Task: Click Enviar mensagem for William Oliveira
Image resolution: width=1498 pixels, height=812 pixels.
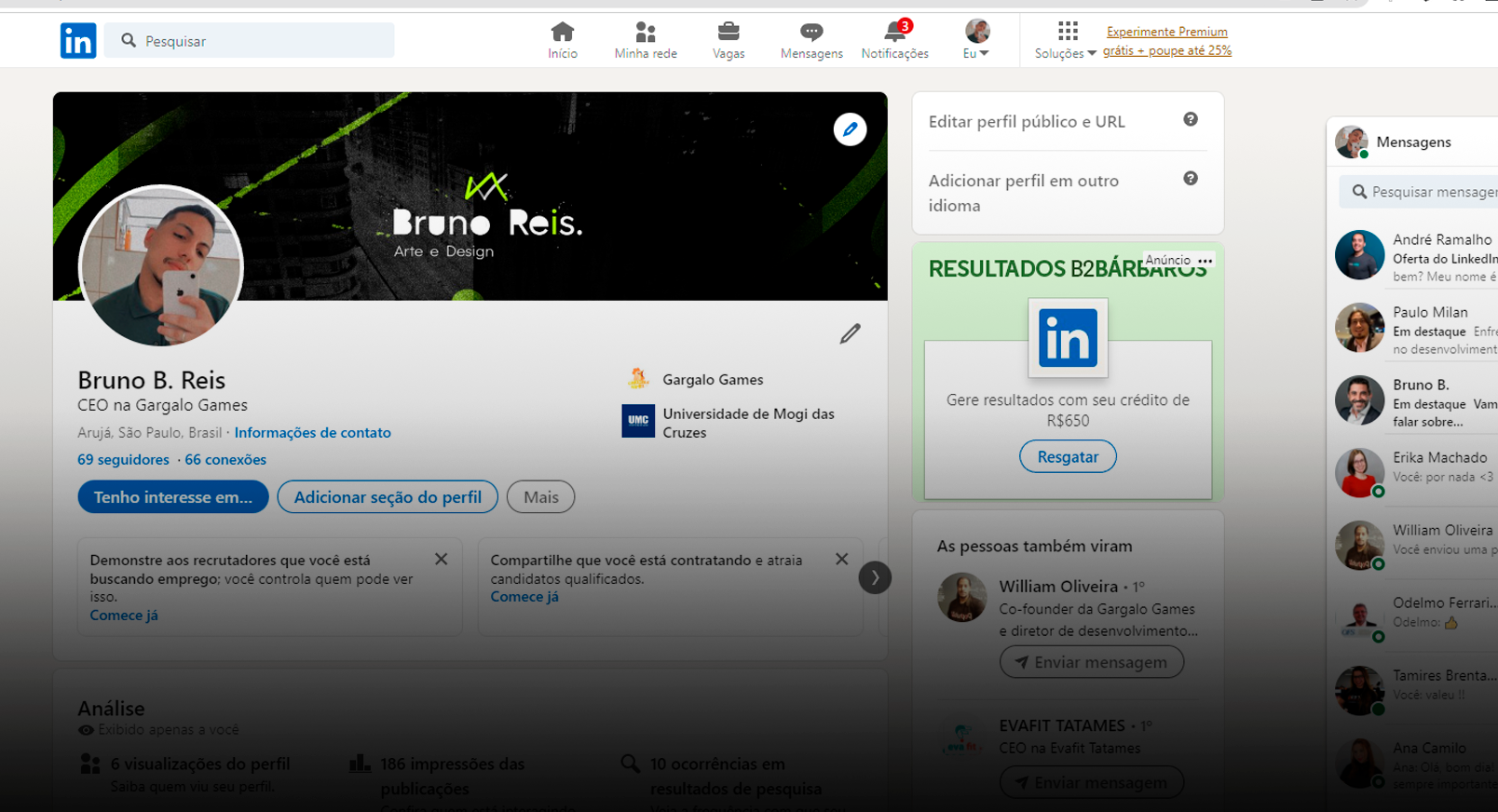Action: [x=1092, y=662]
